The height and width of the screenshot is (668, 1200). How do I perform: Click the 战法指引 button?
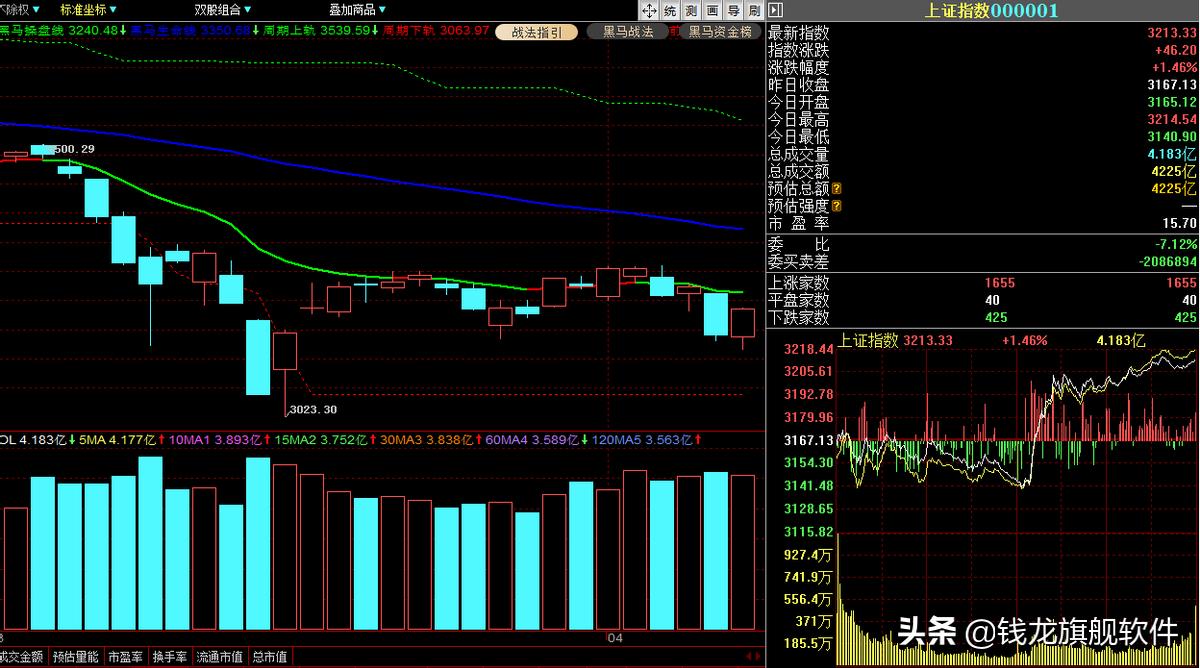[537, 32]
